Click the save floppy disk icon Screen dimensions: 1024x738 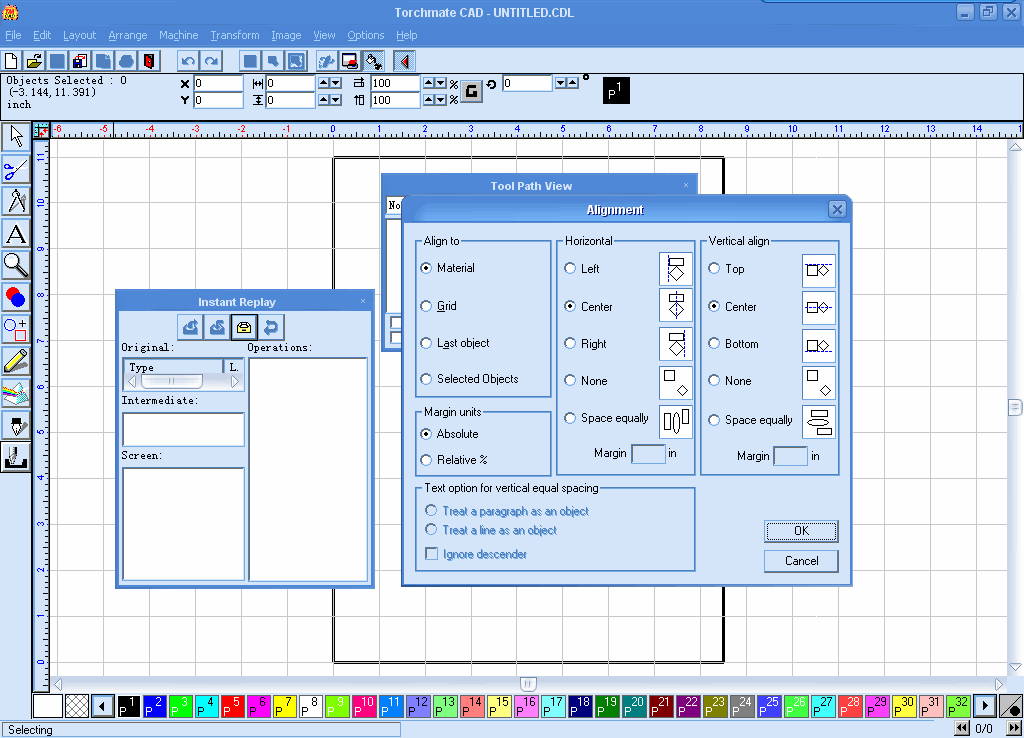pyautogui.click(x=80, y=61)
